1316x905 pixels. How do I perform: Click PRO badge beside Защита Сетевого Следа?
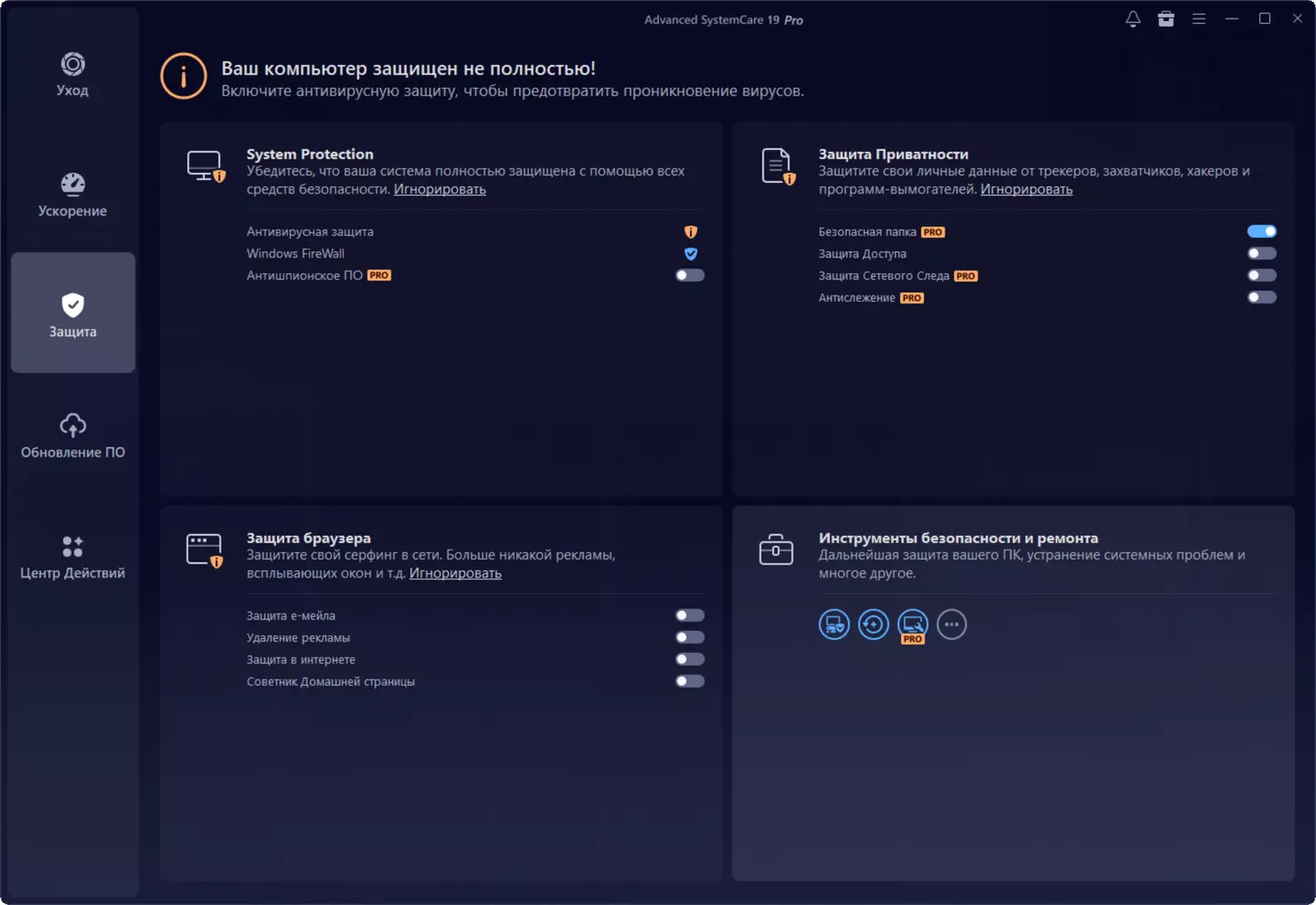(966, 276)
